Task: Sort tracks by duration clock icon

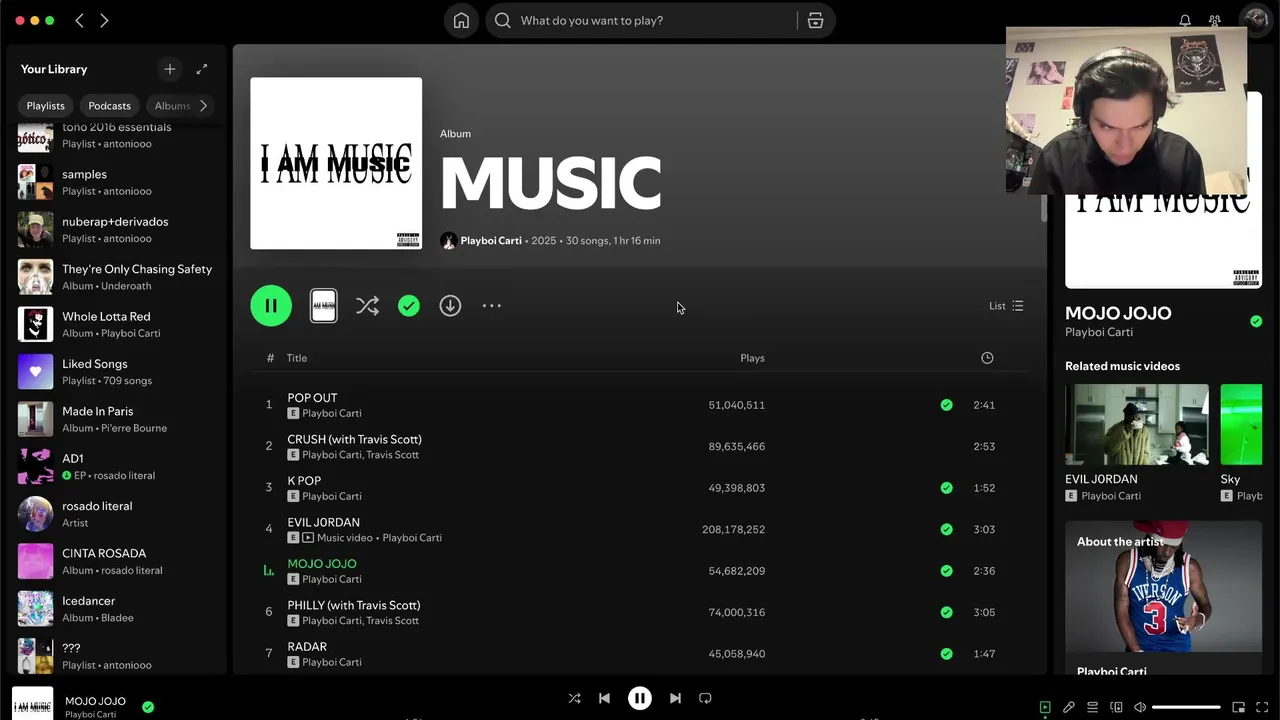Action: [x=987, y=358]
